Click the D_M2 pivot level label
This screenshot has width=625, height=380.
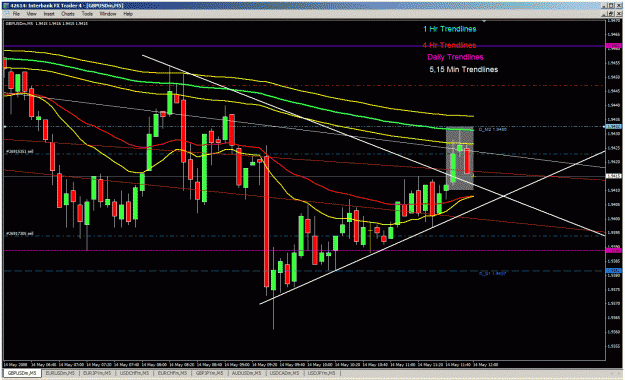coord(493,130)
